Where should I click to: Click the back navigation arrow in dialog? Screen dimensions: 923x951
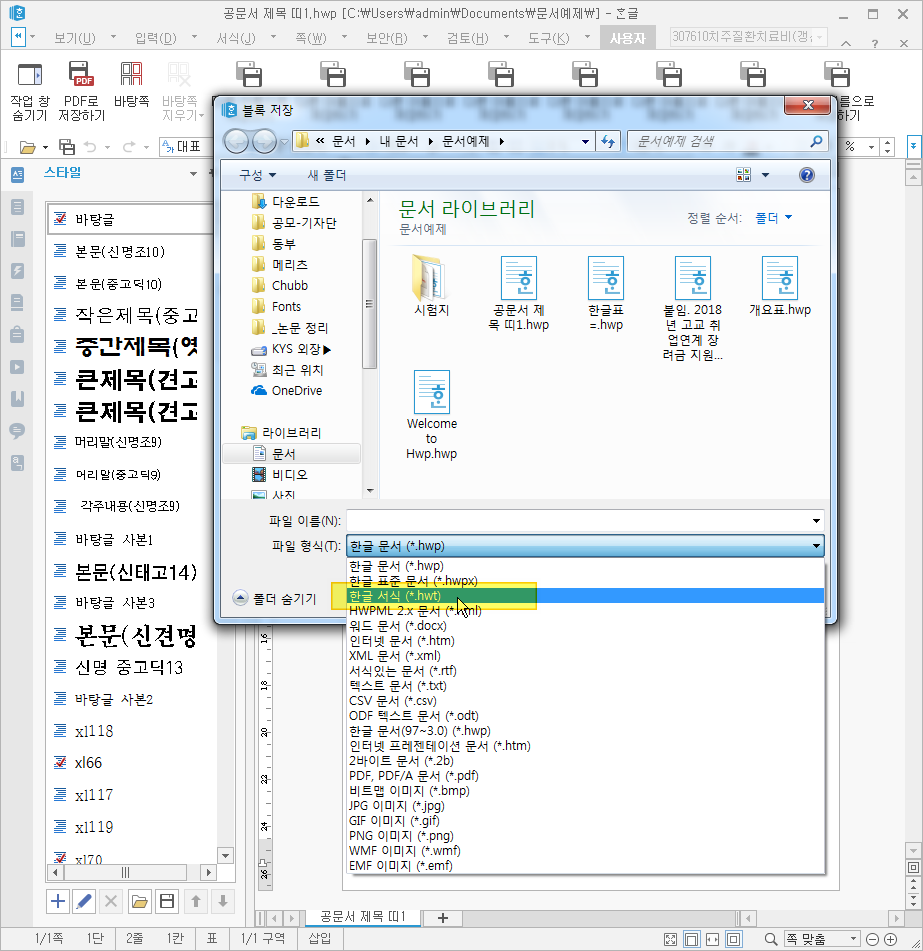[236, 142]
